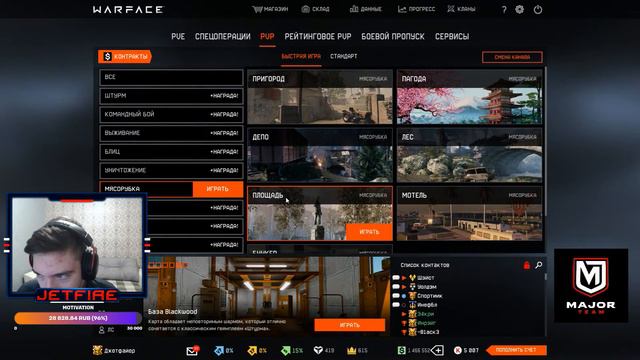Choose the Депо map thumbnail

tap(320, 156)
